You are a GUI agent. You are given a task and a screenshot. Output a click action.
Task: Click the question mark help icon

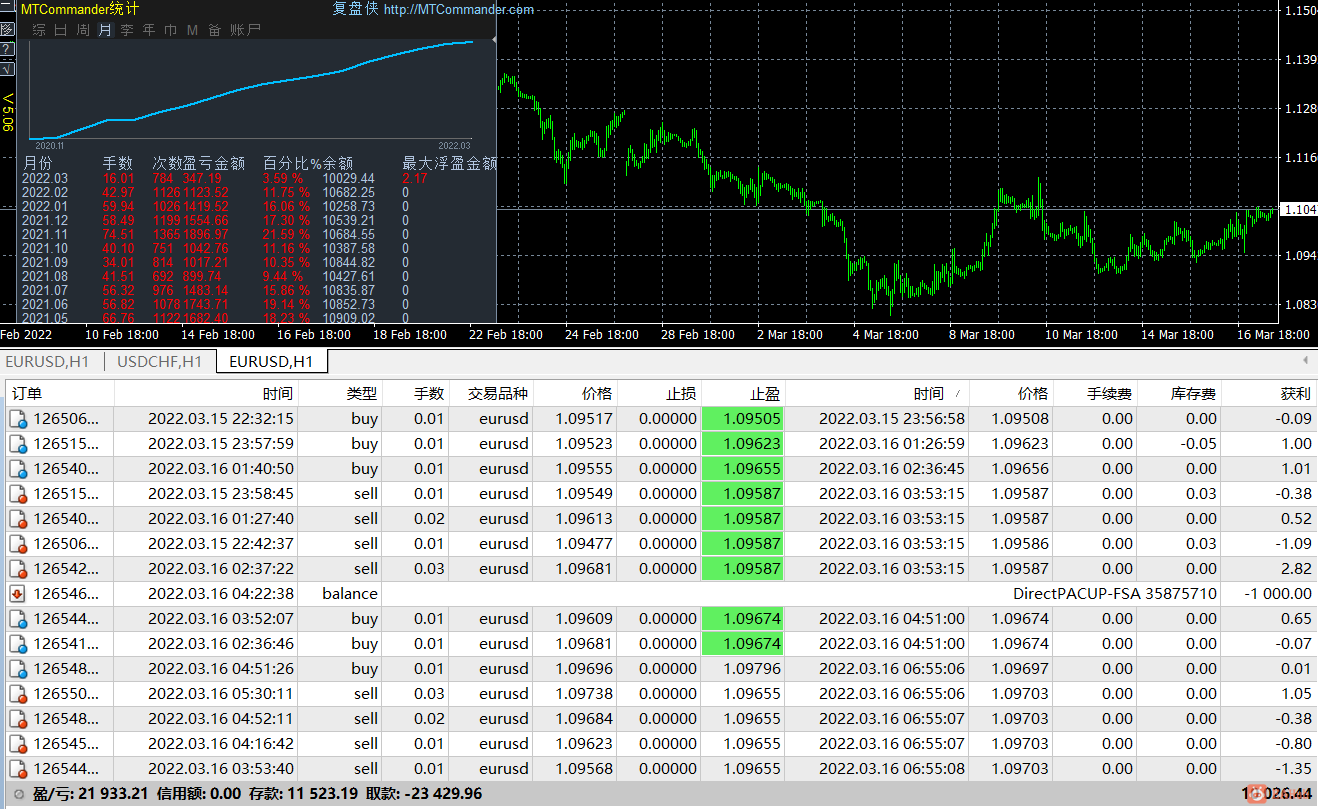pos(7,49)
